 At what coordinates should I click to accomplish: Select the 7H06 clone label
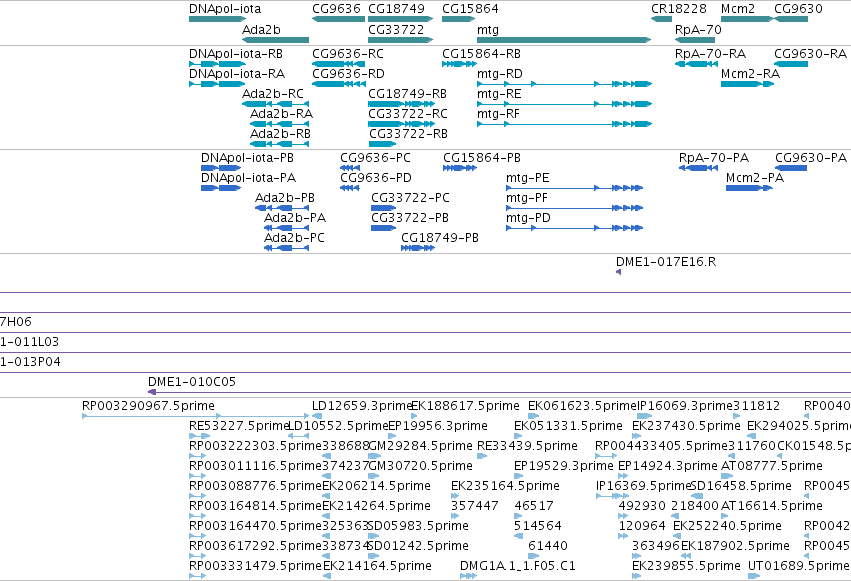pyautogui.click(x=16, y=322)
